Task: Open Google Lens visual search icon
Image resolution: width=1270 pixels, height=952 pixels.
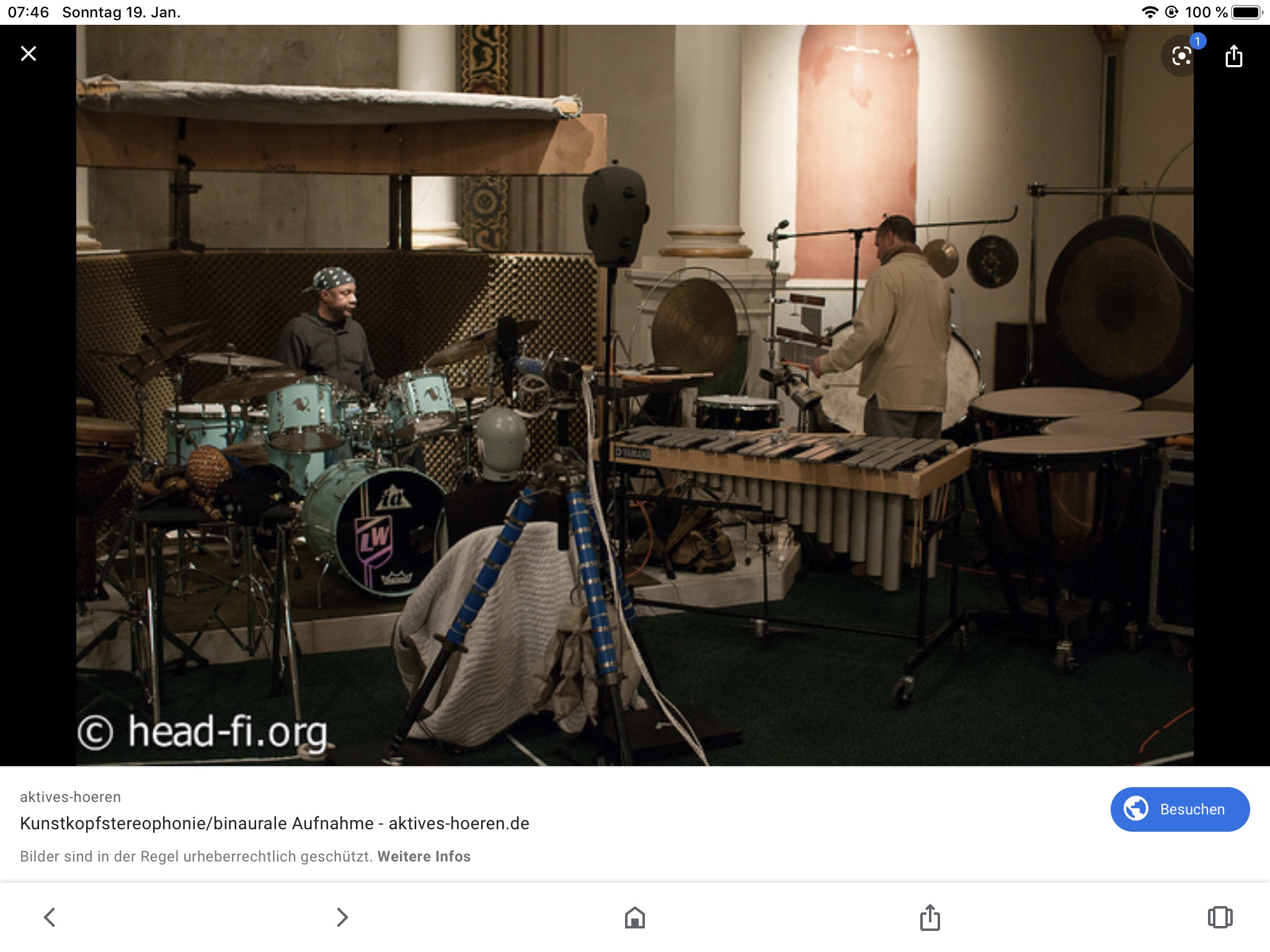Action: tap(1181, 56)
